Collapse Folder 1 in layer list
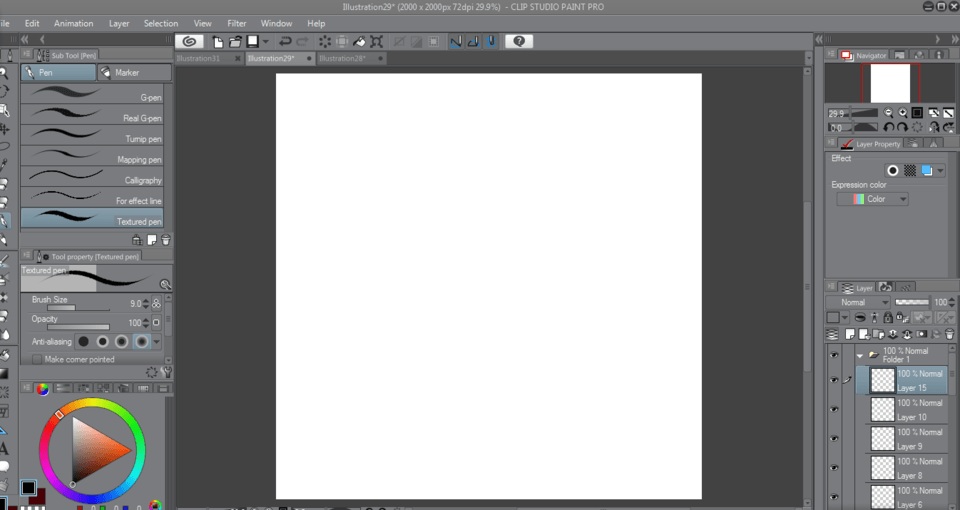The width and height of the screenshot is (960, 510). [x=859, y=355]
